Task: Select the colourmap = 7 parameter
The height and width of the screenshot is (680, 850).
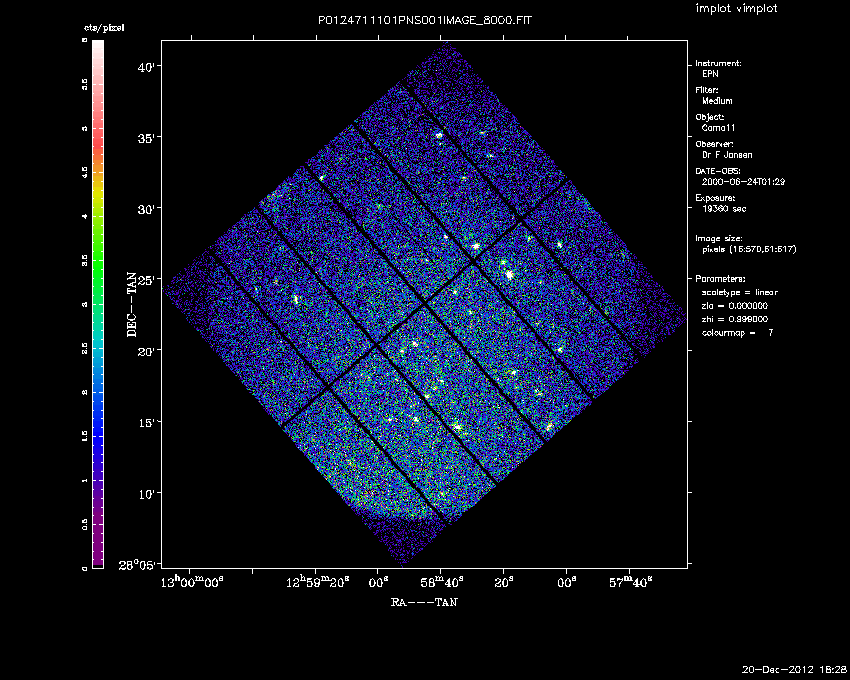Action: click(x=736, y=332)
